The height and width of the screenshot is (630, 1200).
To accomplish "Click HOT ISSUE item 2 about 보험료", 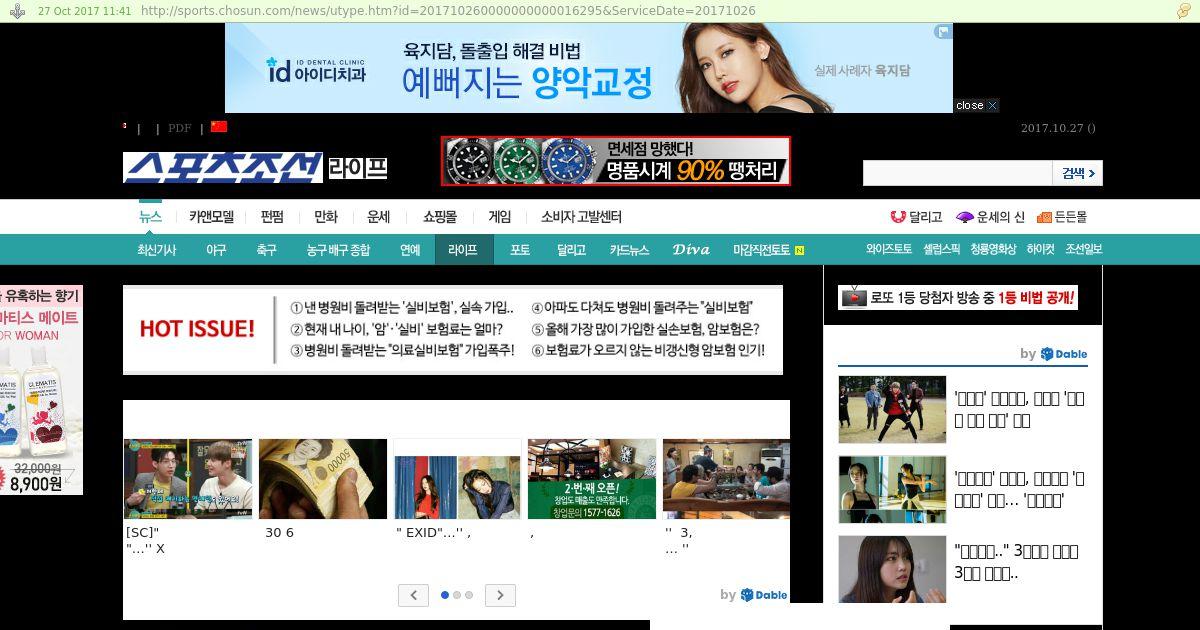I will point(395,328).
